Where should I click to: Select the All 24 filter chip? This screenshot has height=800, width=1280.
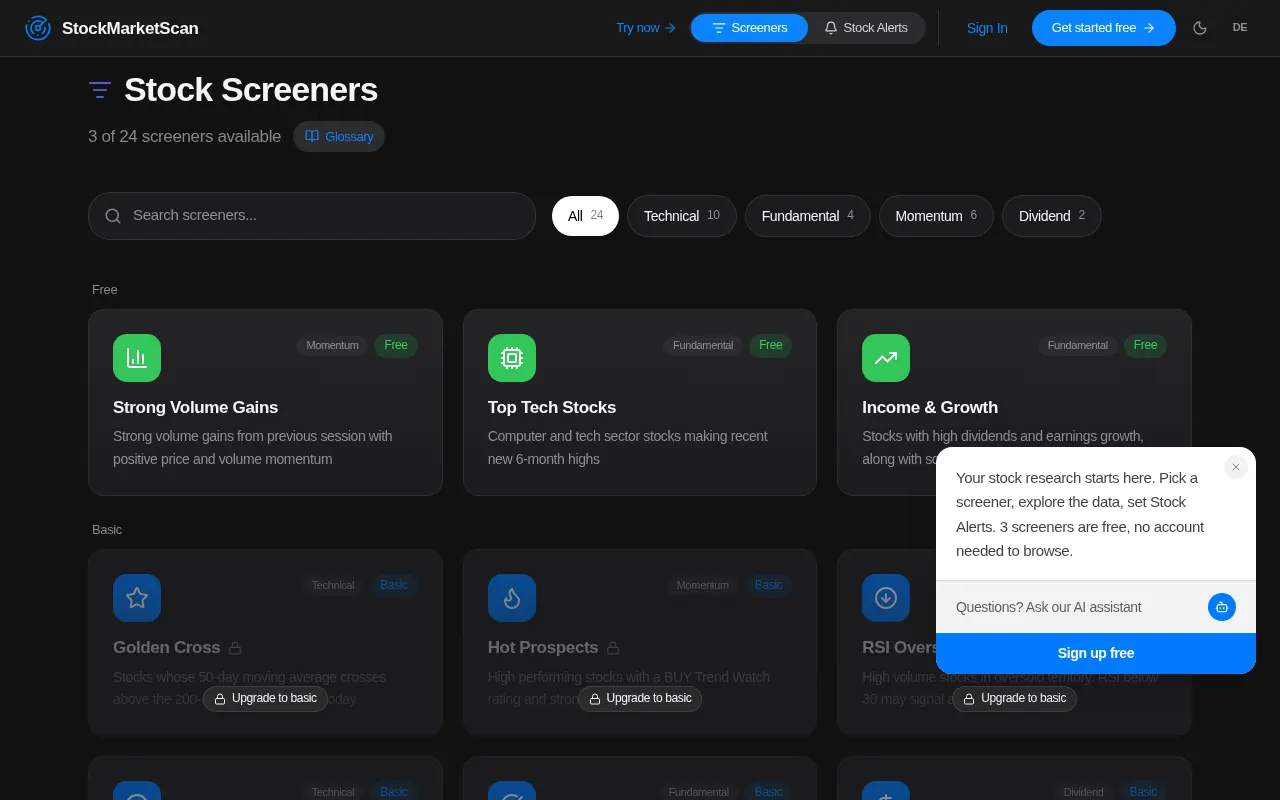(585, 216)
